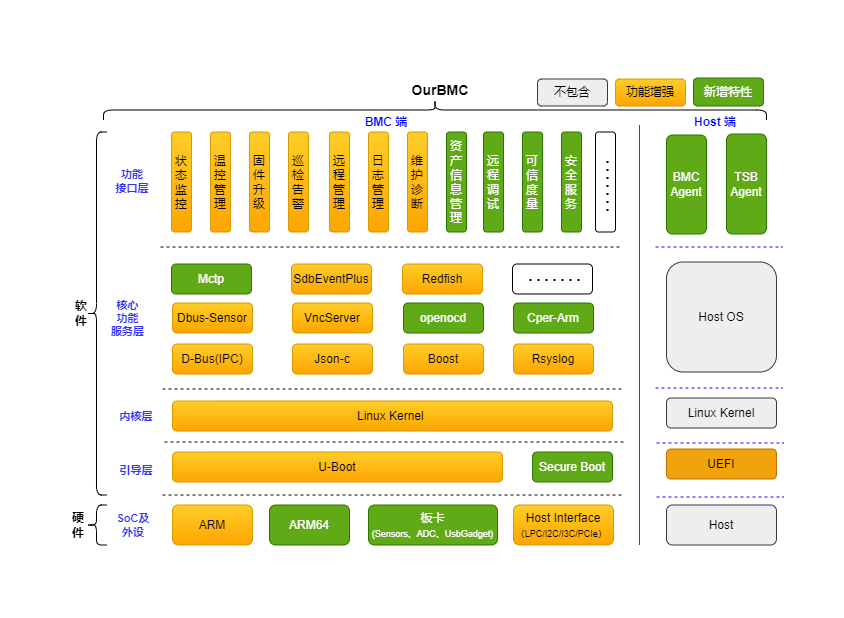Click the green 新增特性 legend box
Viewport: 844px width, 618px height.
(728, 92)
